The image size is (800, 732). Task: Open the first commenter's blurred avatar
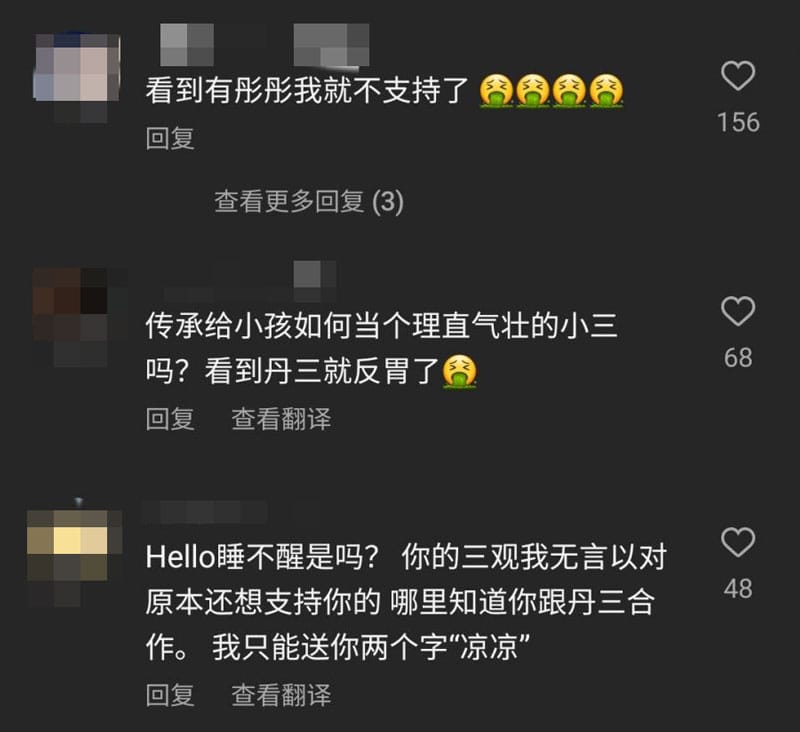pyautogui.click(x=77, y=77)
